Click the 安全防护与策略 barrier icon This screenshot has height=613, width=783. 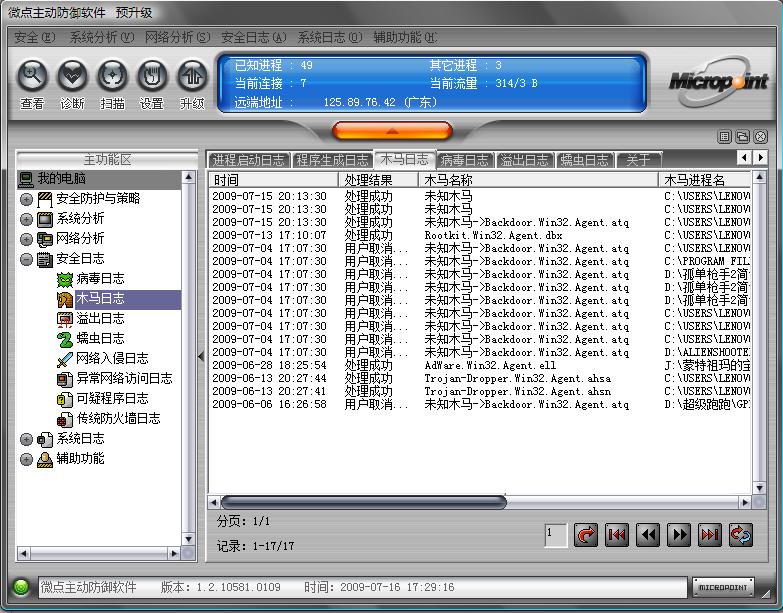click(x=45, y=199)
